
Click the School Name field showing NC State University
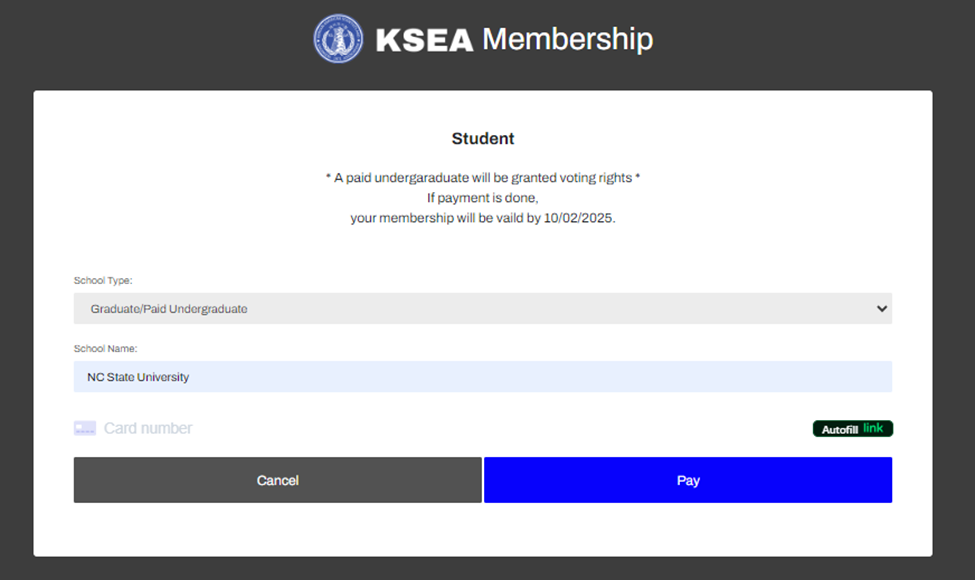(x=482, y=377)
